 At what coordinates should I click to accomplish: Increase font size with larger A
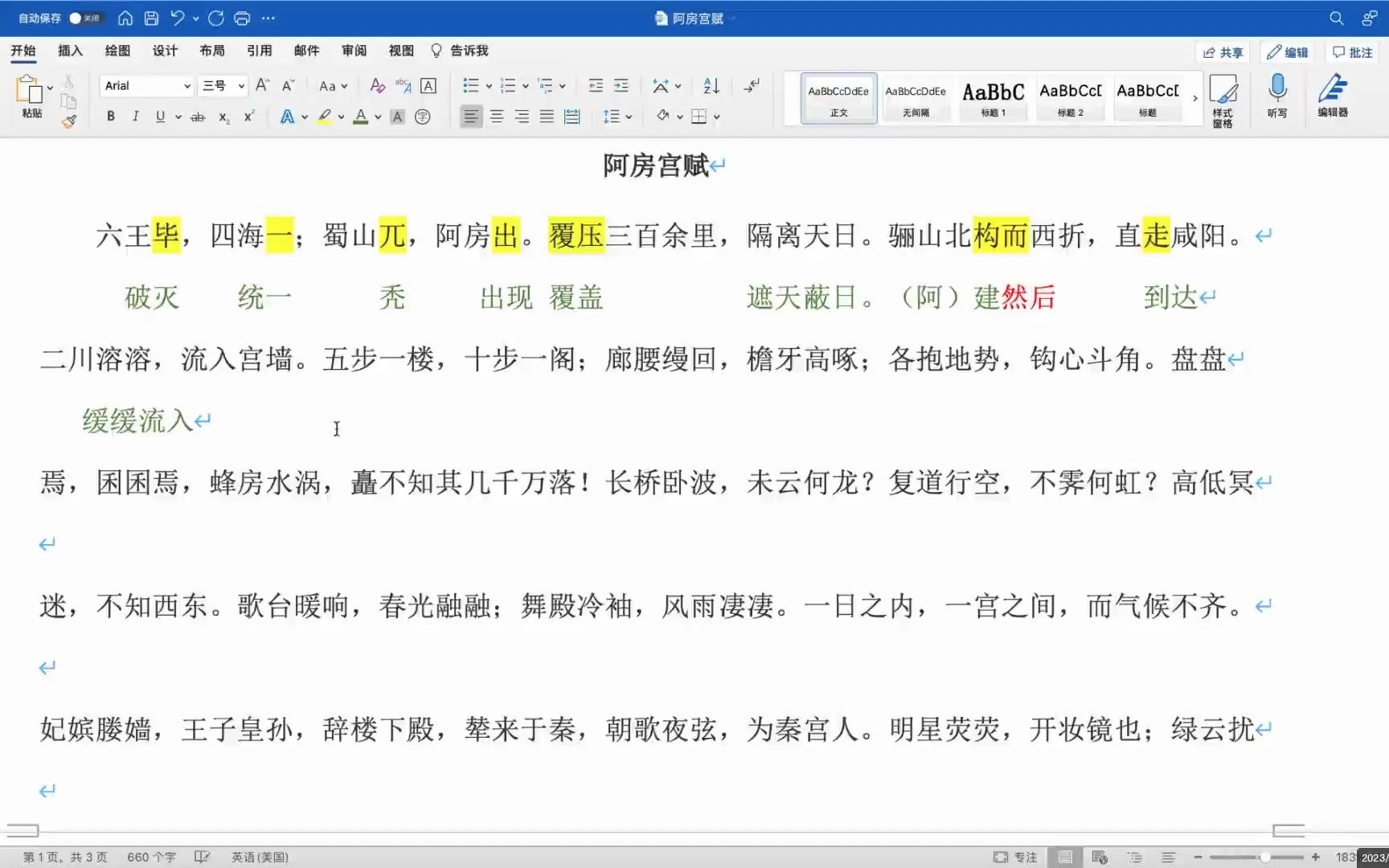click(x=262, y=85)
